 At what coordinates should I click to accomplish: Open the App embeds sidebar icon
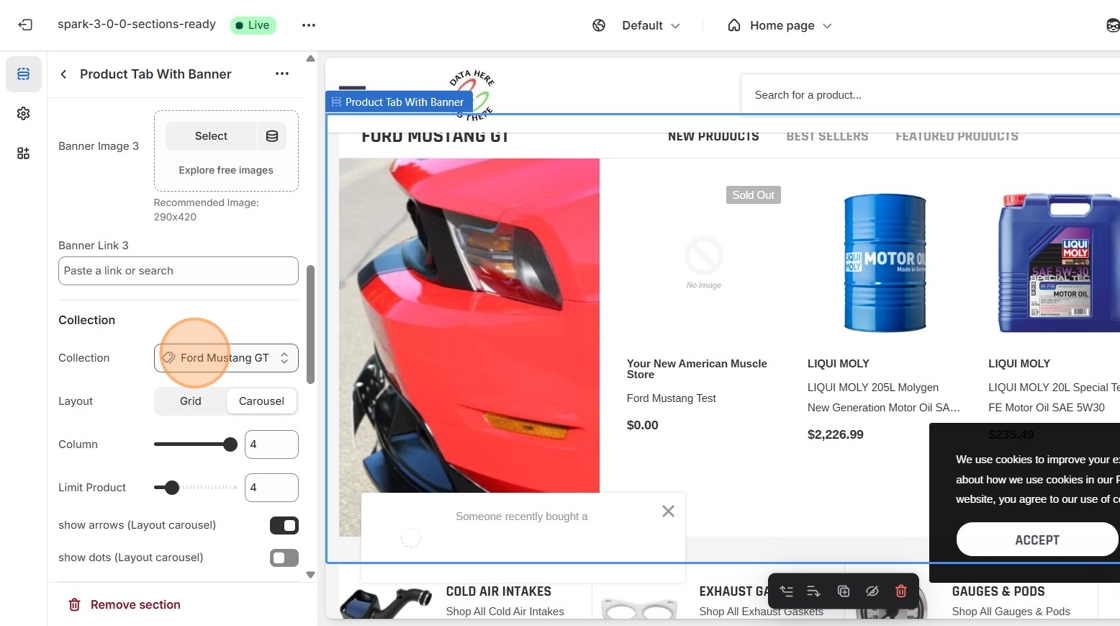(24, 153)
